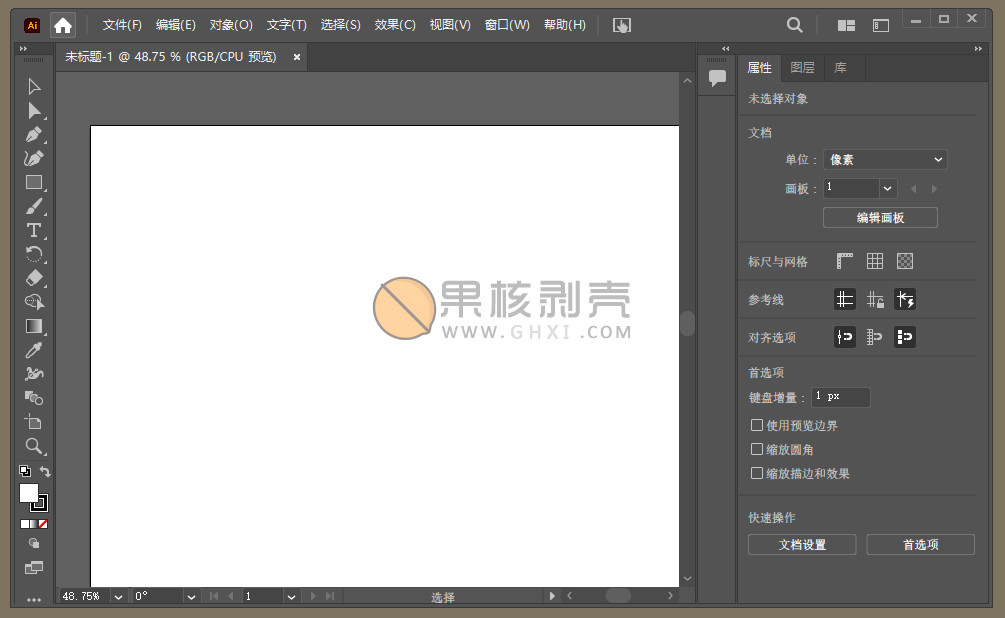
Task: Select the Type tool
Action: 34,231
